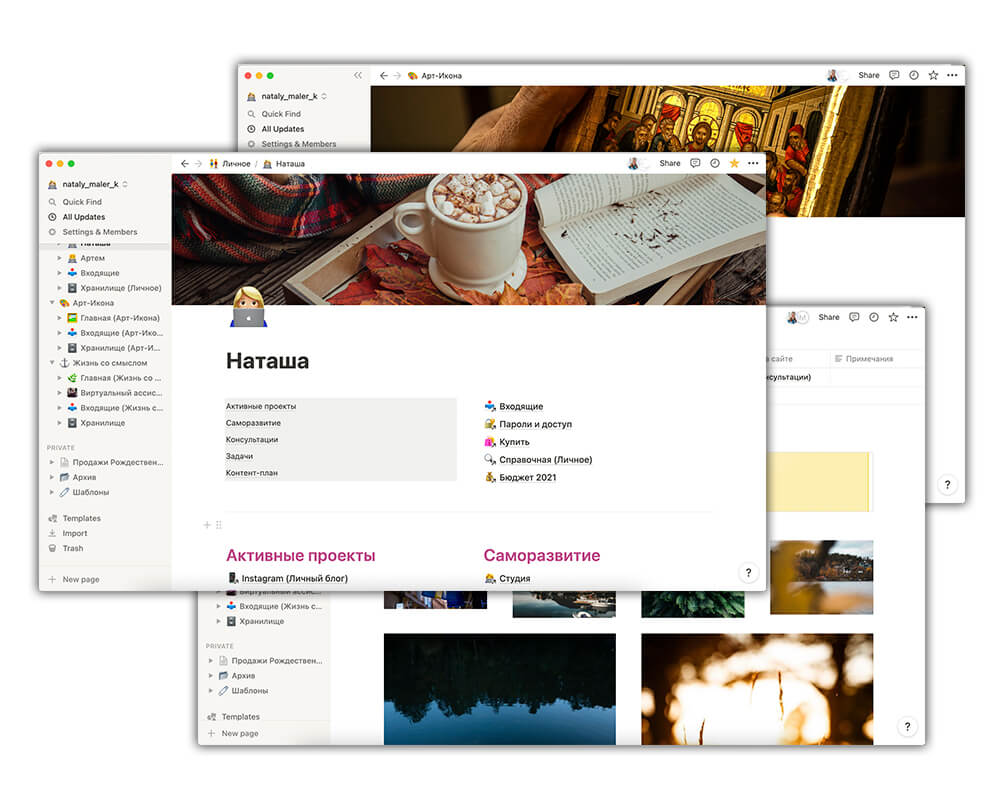Jump to Консультации in table of contents
Image resolution: width=1000 pixels, height=800 pixels.
(252, 440)
